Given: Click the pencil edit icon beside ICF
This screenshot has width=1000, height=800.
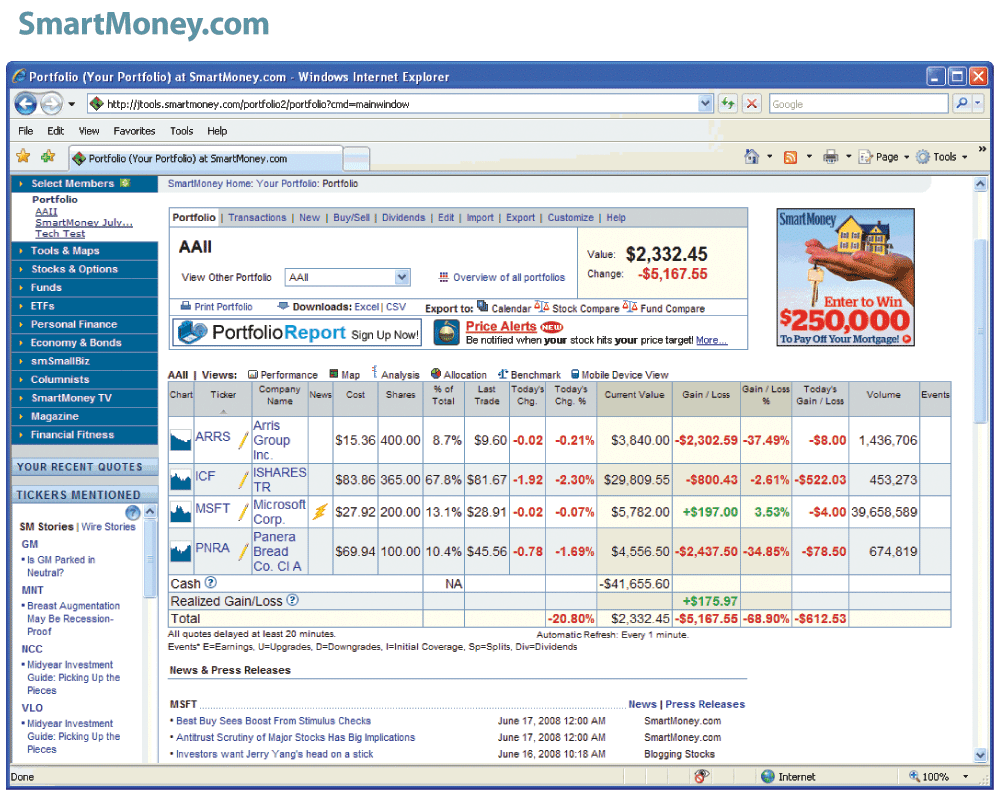Looking at the screenshot, I should click(242, 480).
